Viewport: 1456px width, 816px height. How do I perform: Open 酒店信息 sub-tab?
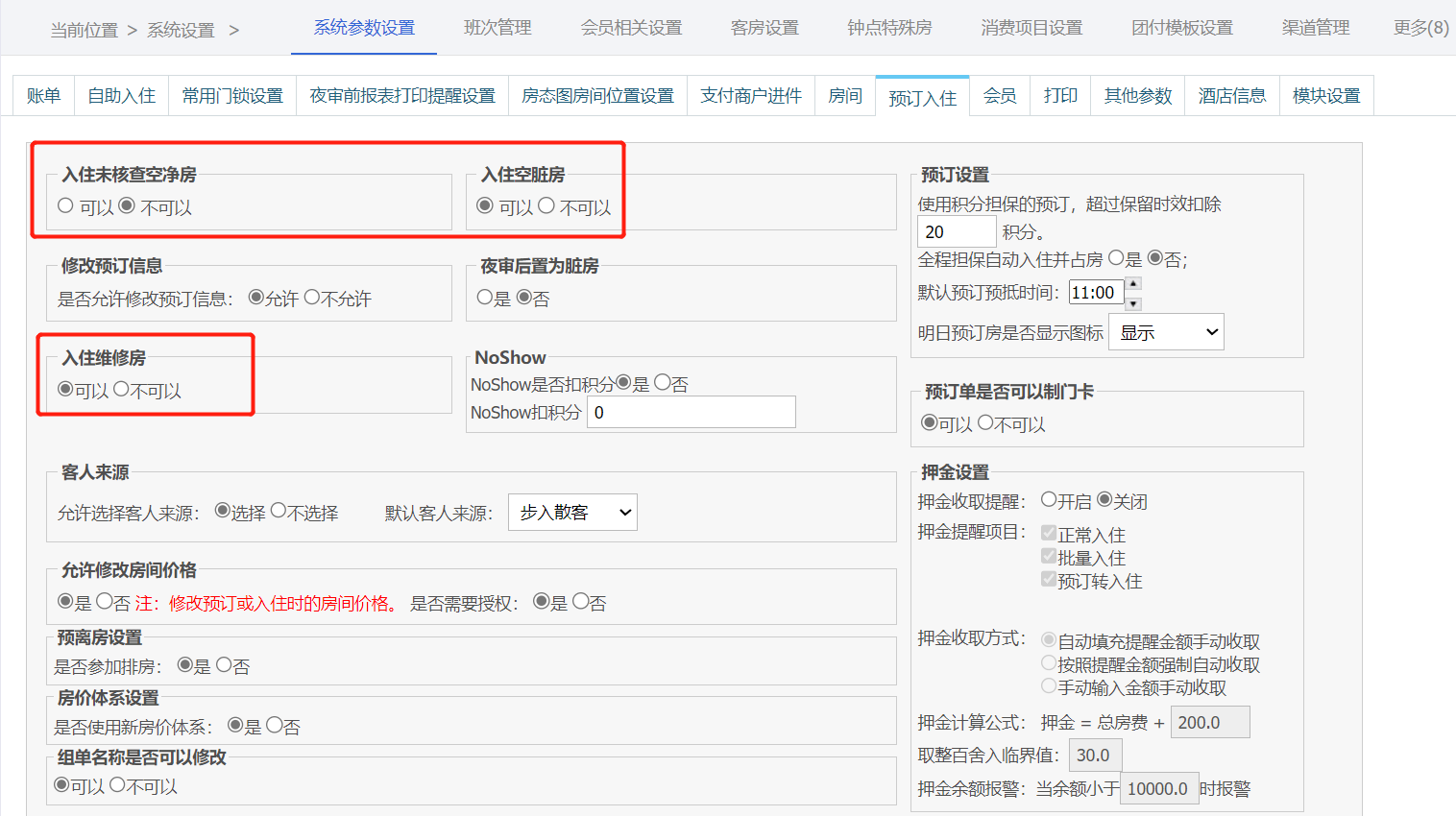1232,96
